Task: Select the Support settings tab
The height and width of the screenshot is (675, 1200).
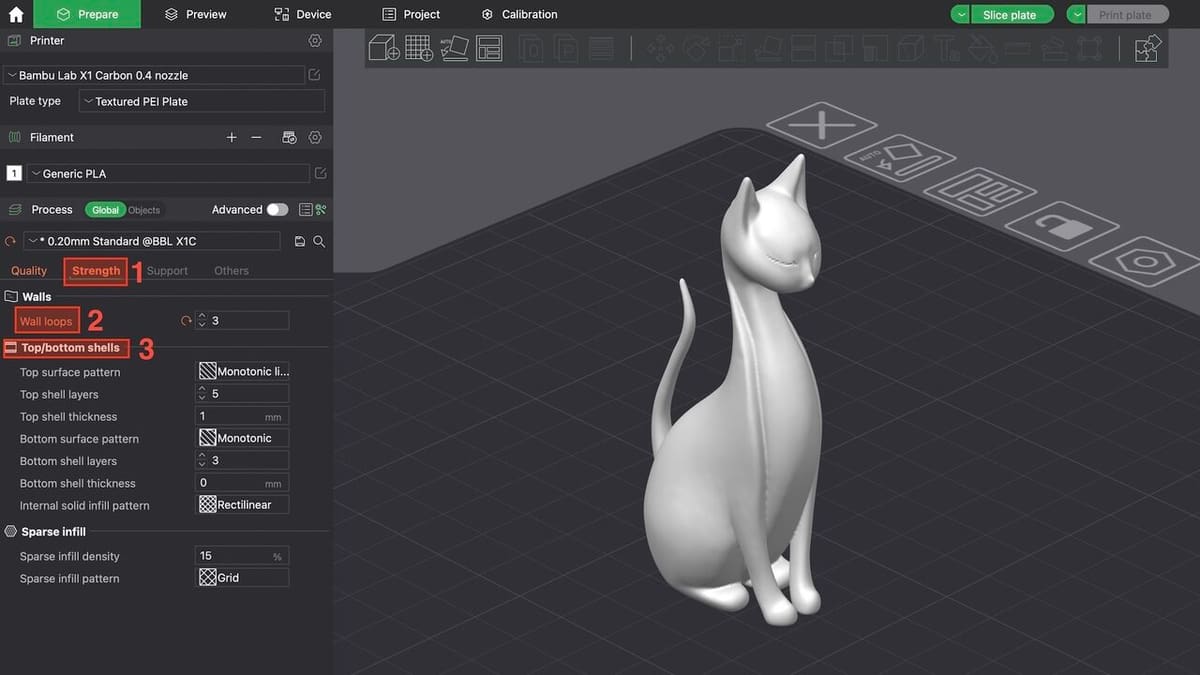Action: pos(167,270)
